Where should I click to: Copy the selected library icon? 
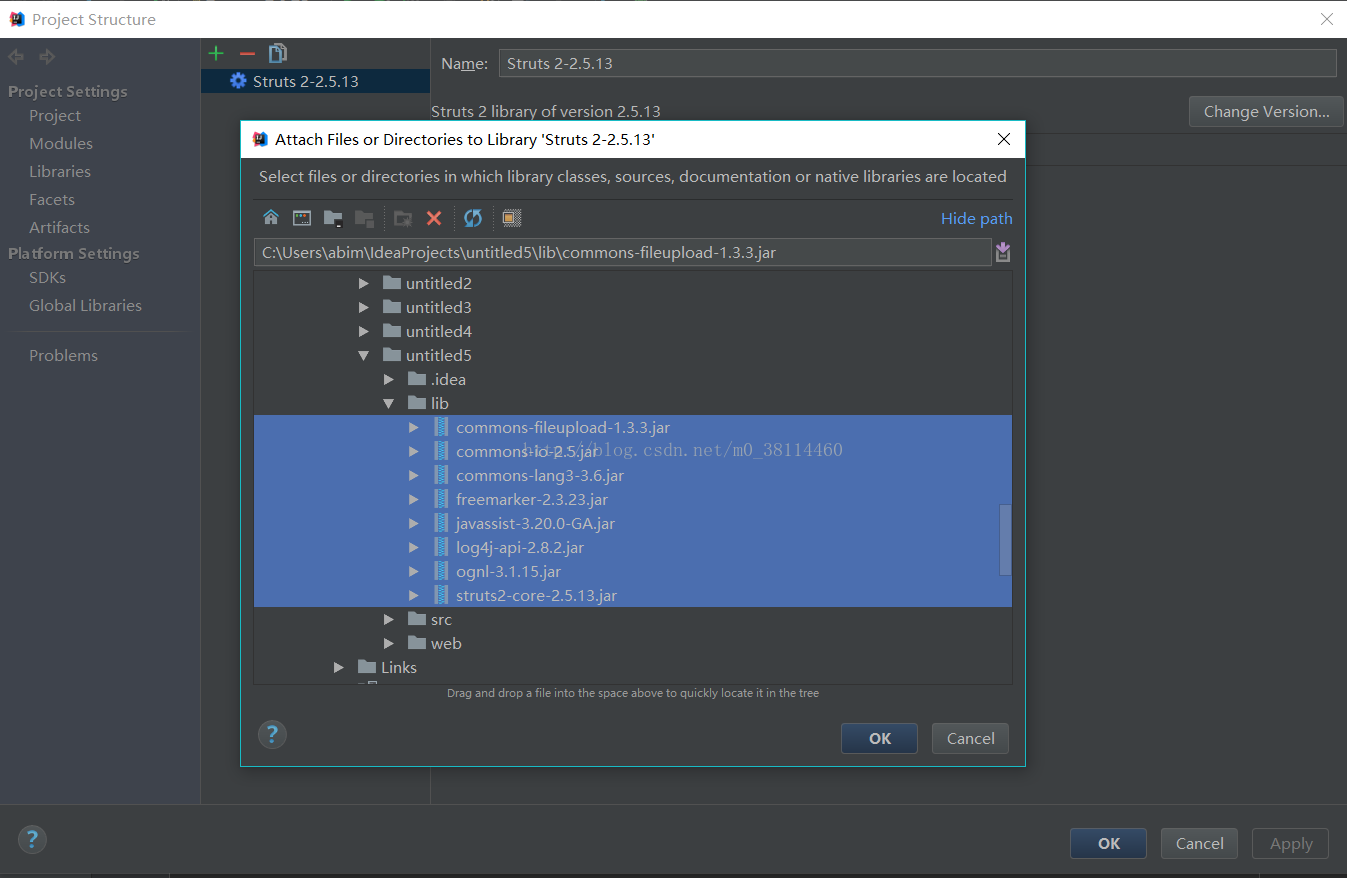(x=278, y=53)
